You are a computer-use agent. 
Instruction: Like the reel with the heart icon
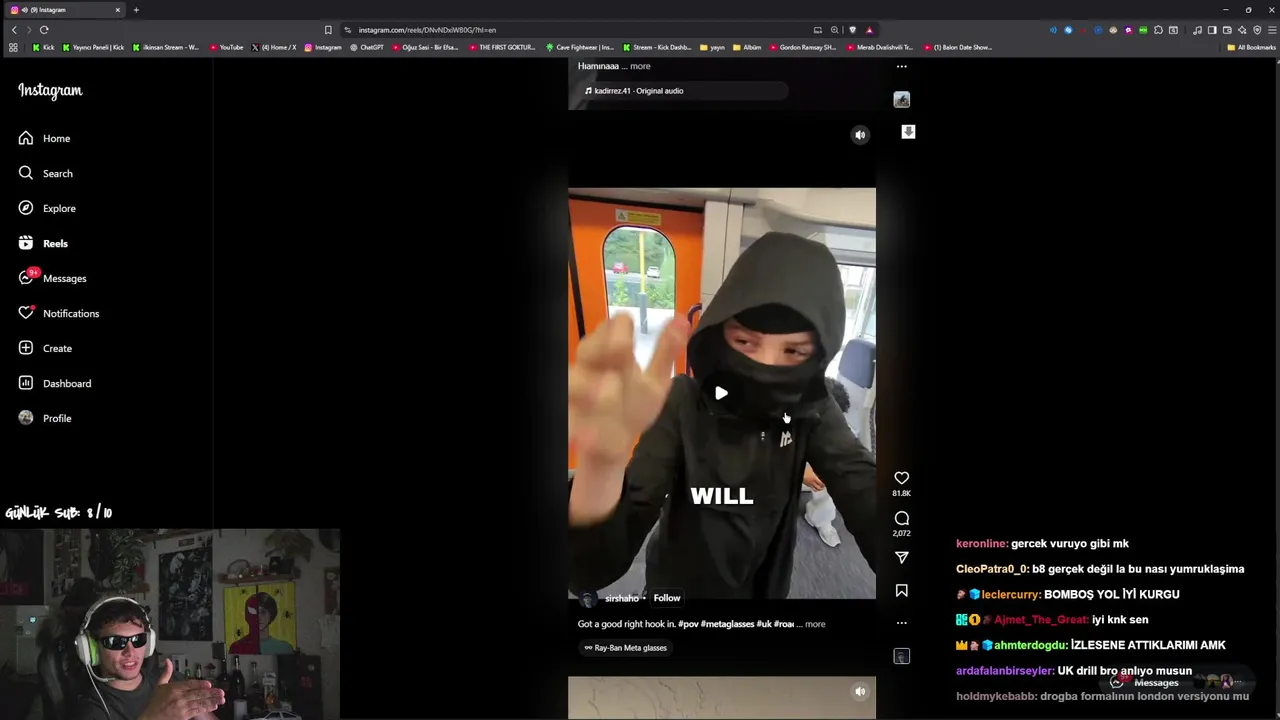tap(901, 478)
